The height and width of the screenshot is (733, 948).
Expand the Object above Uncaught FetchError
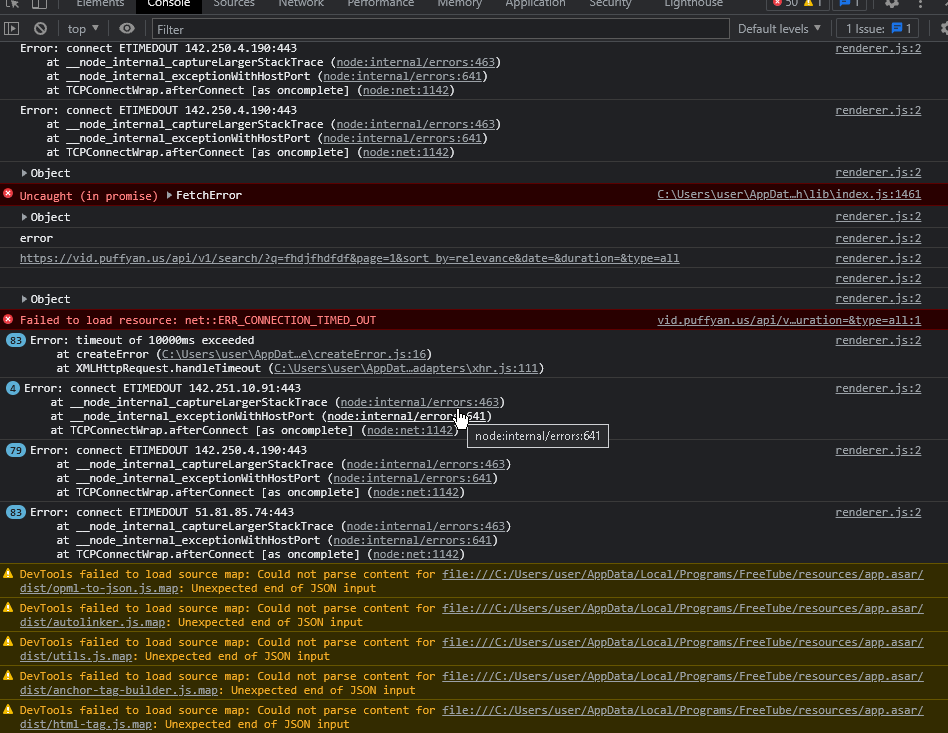(x=24, y=173)
